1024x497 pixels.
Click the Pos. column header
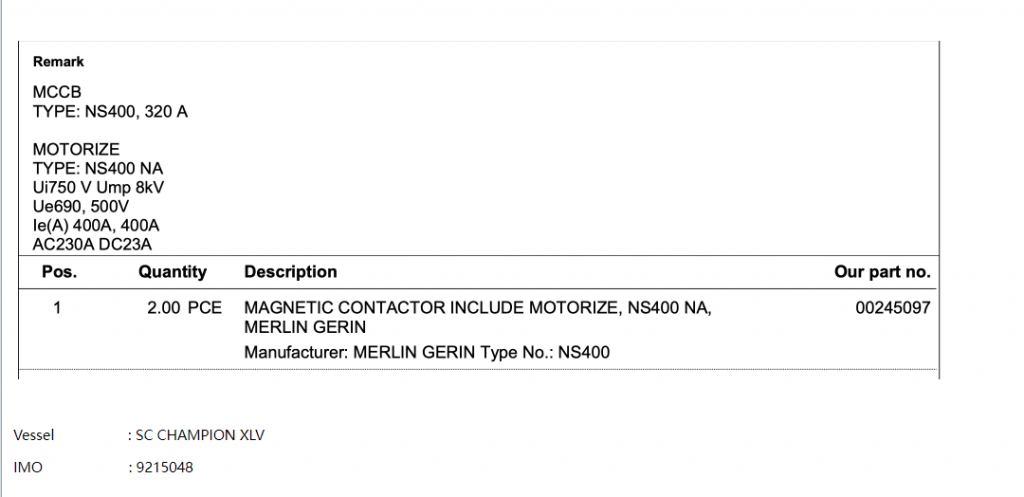tap(59, 272)
